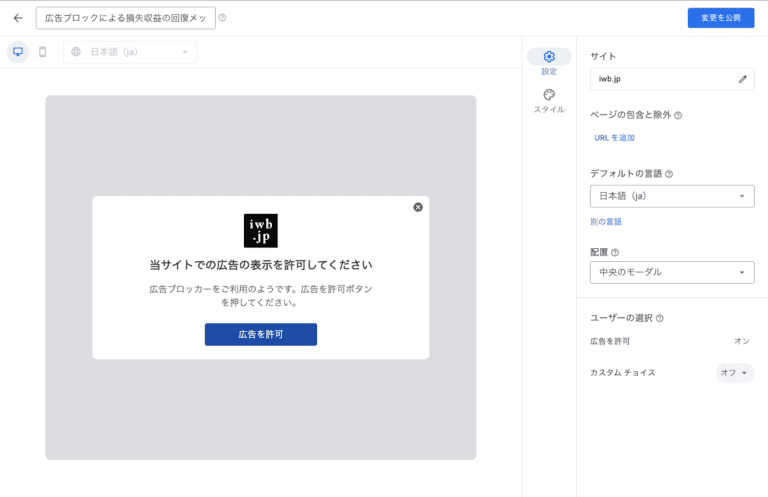Switch to mobile preview icon
This screenshot has height=497, width=768.
tap(43, 52)
